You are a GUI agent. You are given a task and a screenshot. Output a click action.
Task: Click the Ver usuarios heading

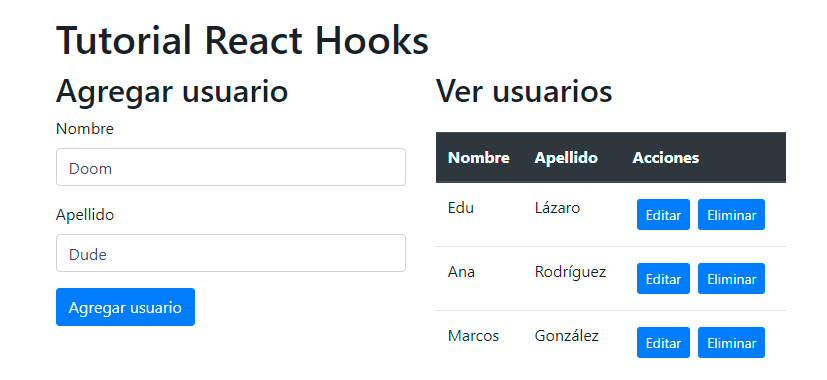[x=524, y=91]
